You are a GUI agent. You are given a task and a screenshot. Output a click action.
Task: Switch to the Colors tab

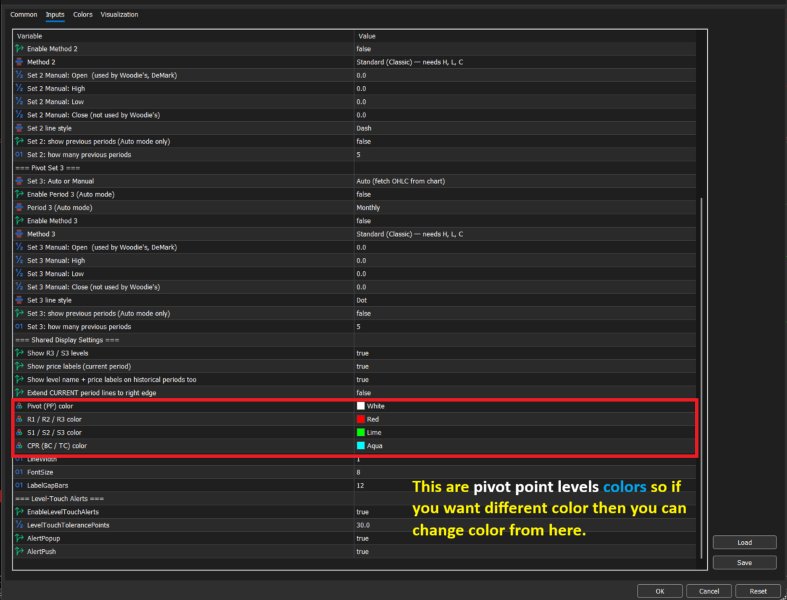tap(83, 15)
